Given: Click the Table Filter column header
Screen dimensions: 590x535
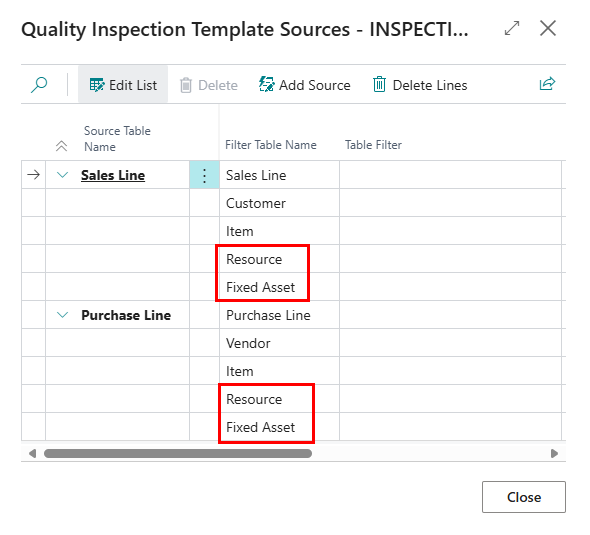Looking at the screenshot, I should click(x=373, y=145).
